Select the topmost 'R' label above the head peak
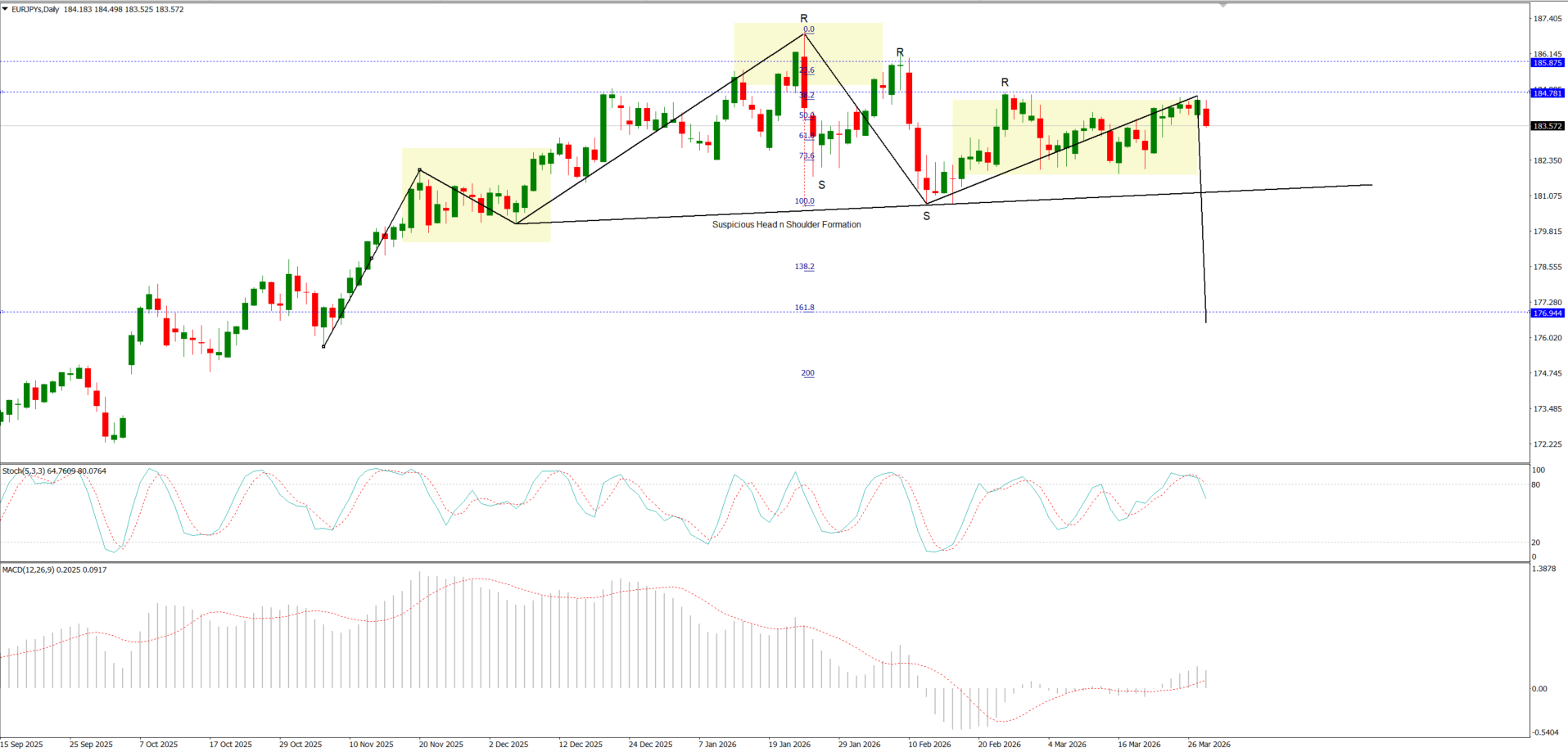This screenshot has height=752, width=1568. (x=804, y=18)
